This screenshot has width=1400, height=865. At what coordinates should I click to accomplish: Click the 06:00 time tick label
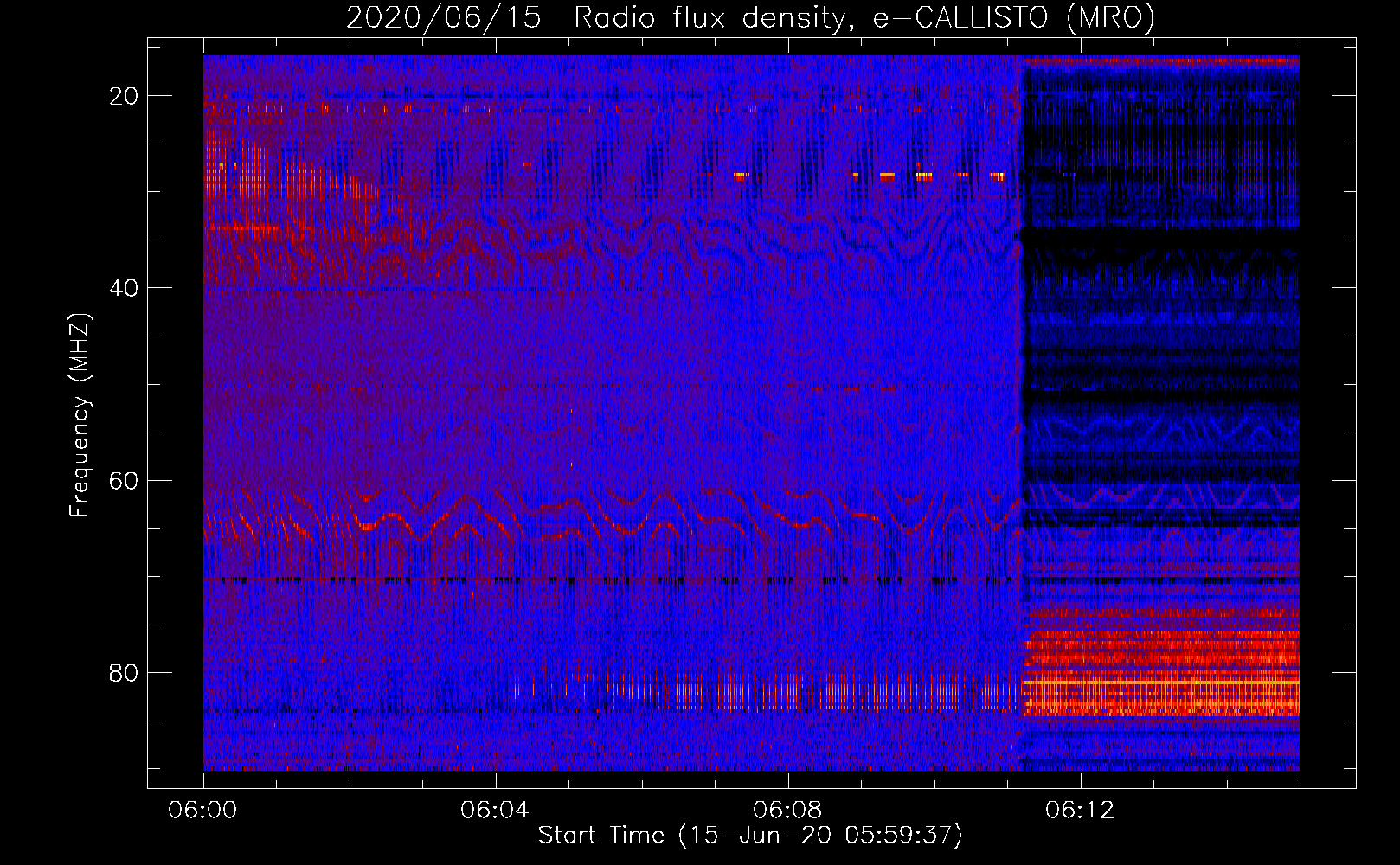click(203, 811)
